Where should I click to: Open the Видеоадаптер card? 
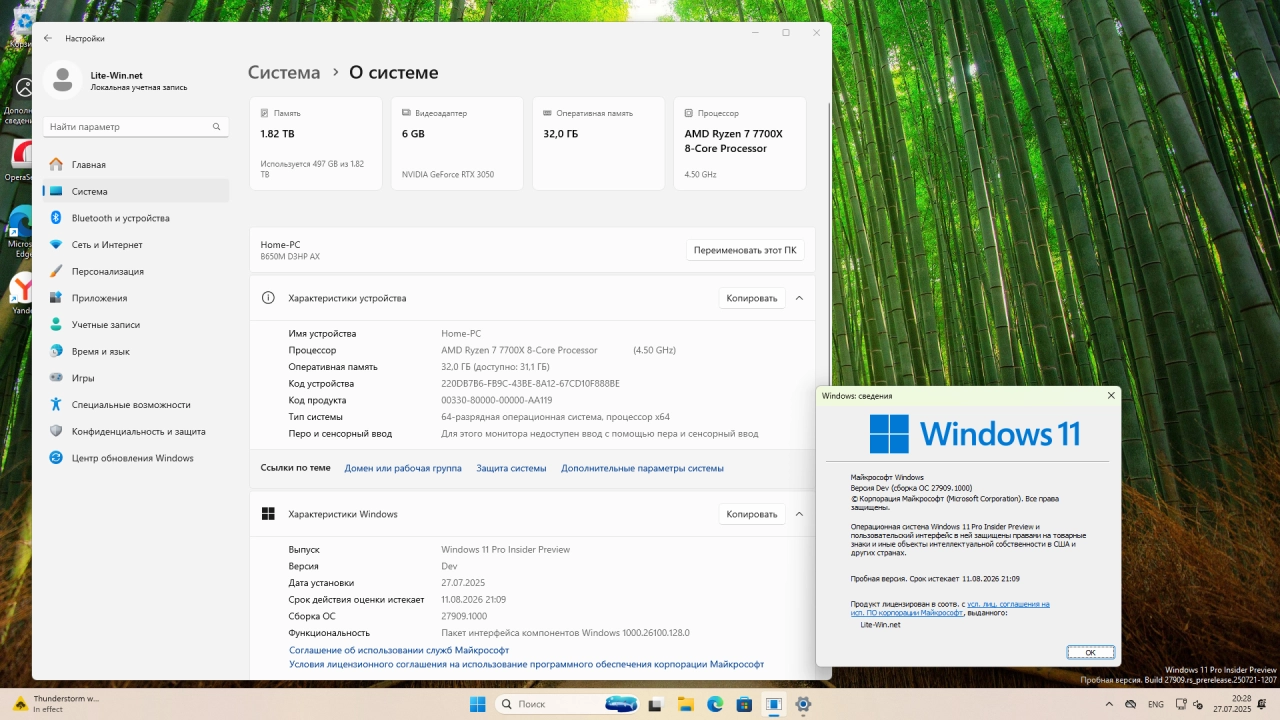pos(457,143)
